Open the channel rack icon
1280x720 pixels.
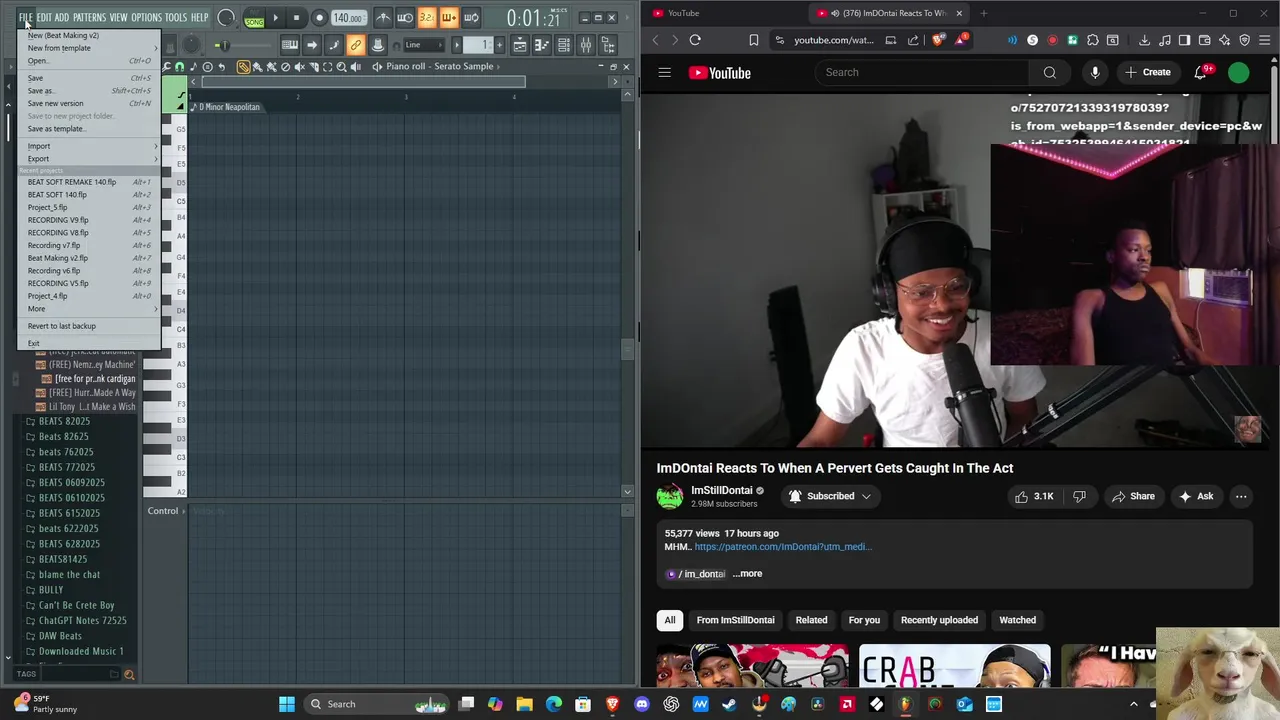(564, 45)
